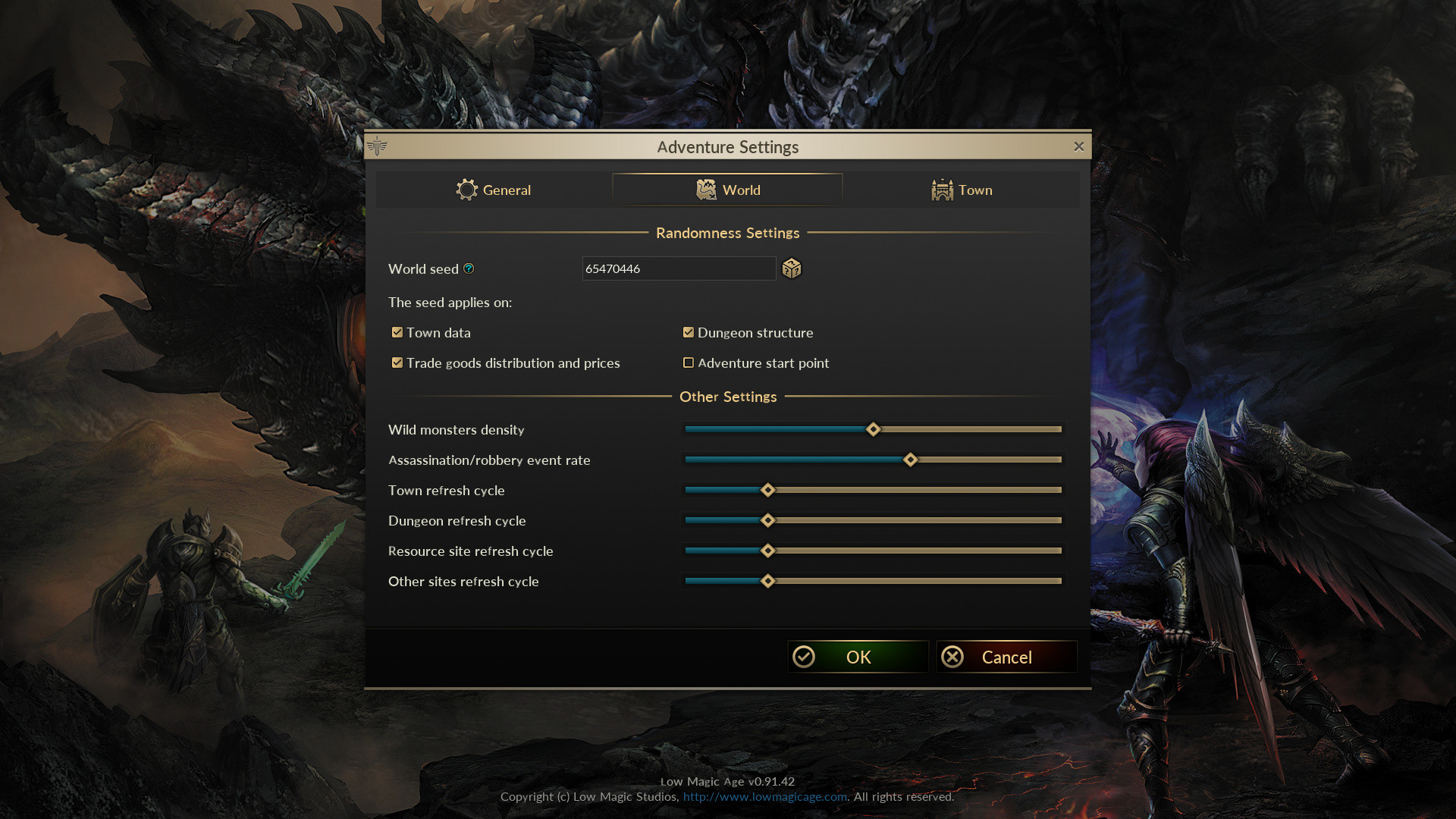Viewport: 1456px width, 819px height.
Task: Click the General tab settings gear icon
Action: point(466,190)
